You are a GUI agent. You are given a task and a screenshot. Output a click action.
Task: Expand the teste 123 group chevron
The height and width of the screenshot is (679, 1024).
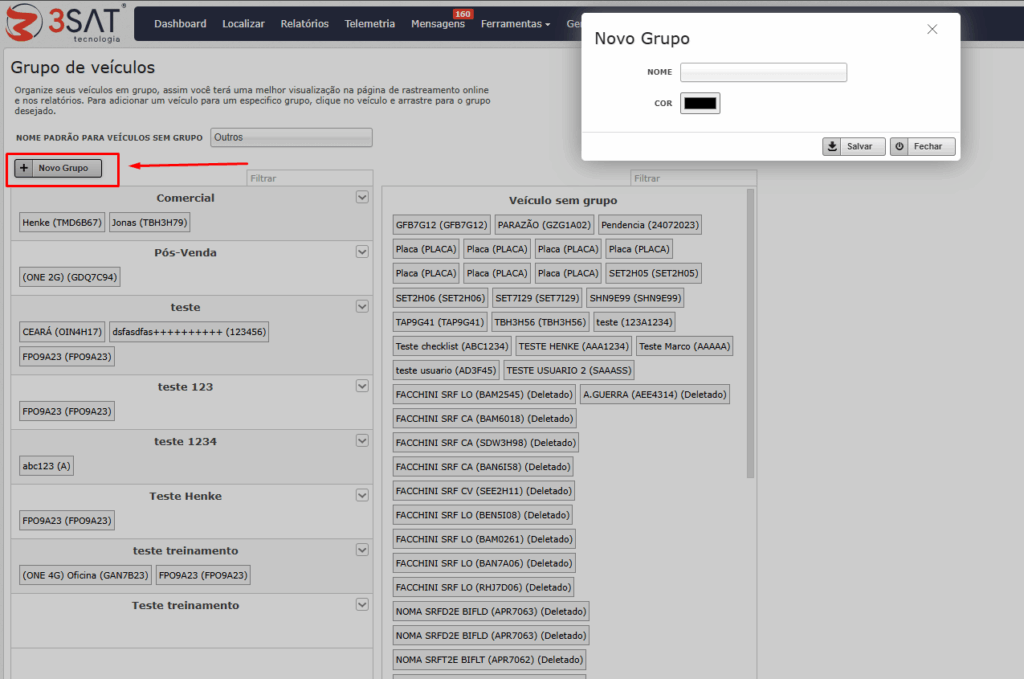363,386
